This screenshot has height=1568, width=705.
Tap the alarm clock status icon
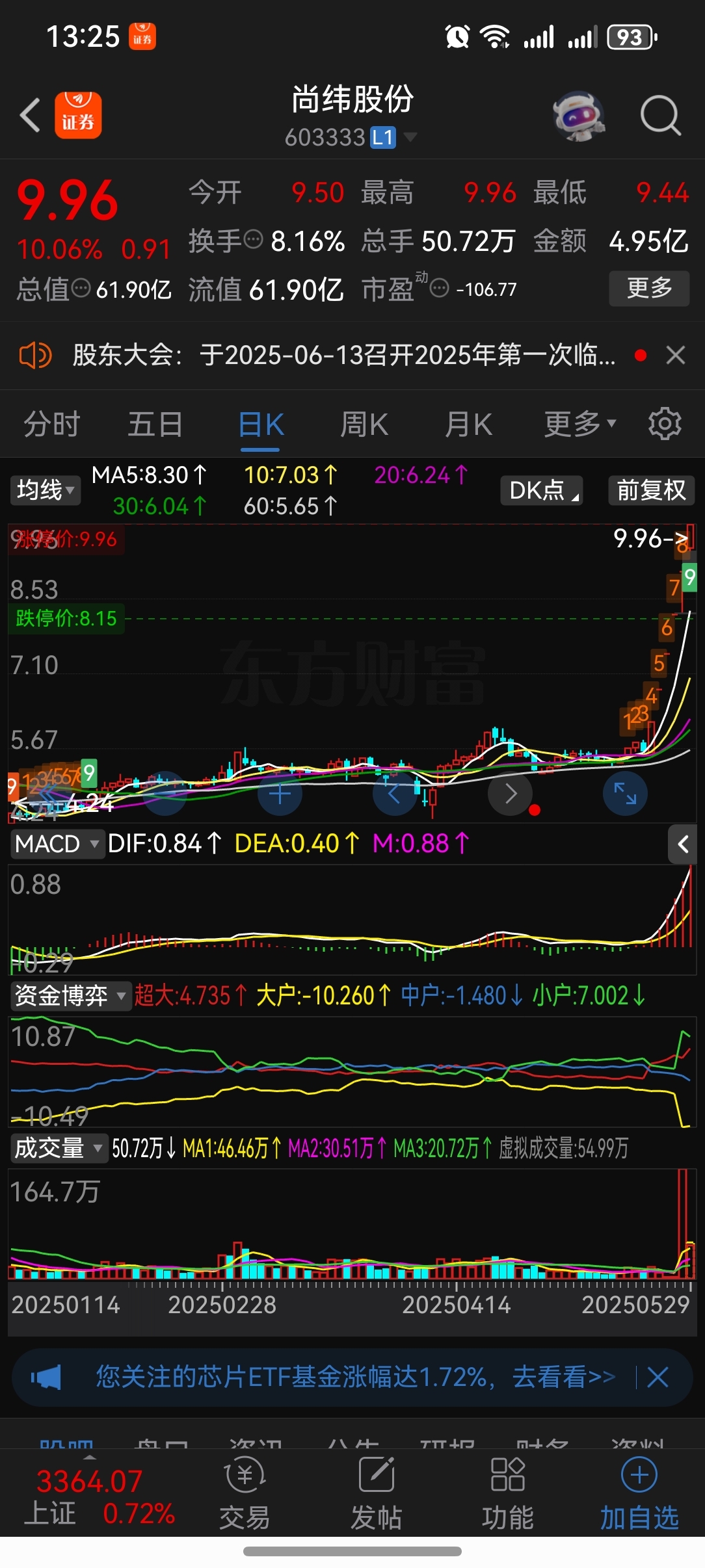pyautogui.click(x=457, y=37)
